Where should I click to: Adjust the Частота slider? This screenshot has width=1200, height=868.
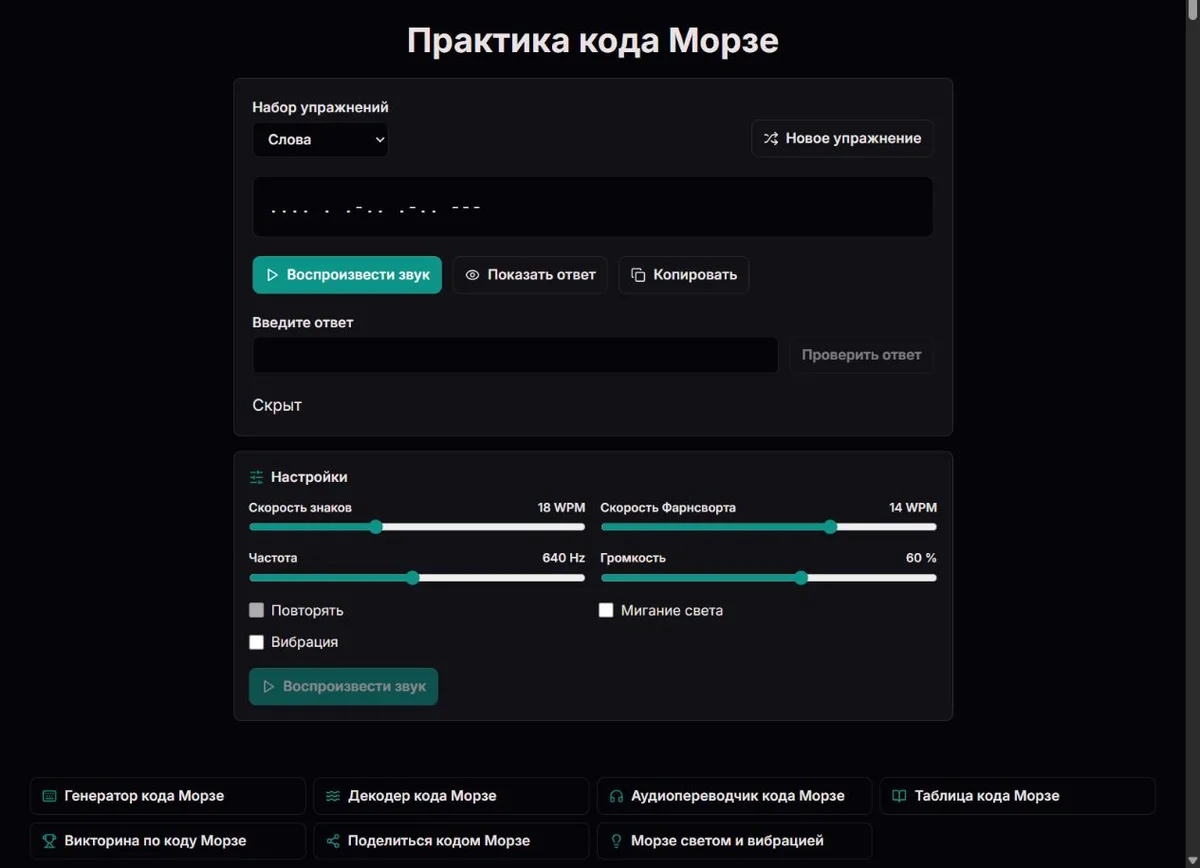[x=417, y=577]
